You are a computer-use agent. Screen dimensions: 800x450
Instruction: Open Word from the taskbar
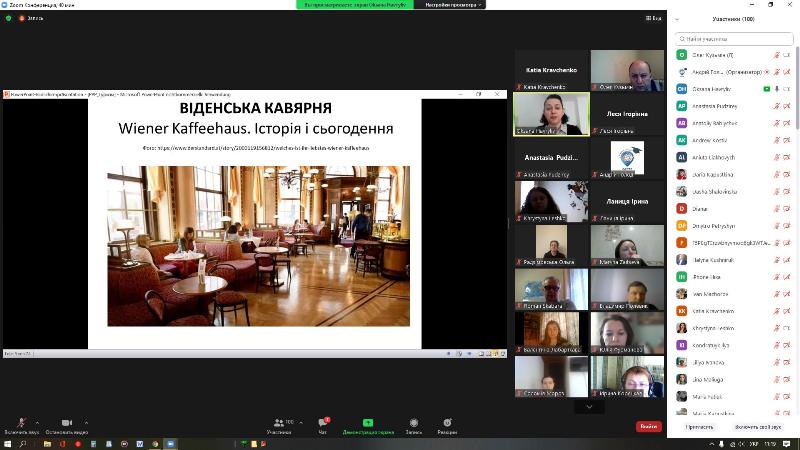[140, 444]
